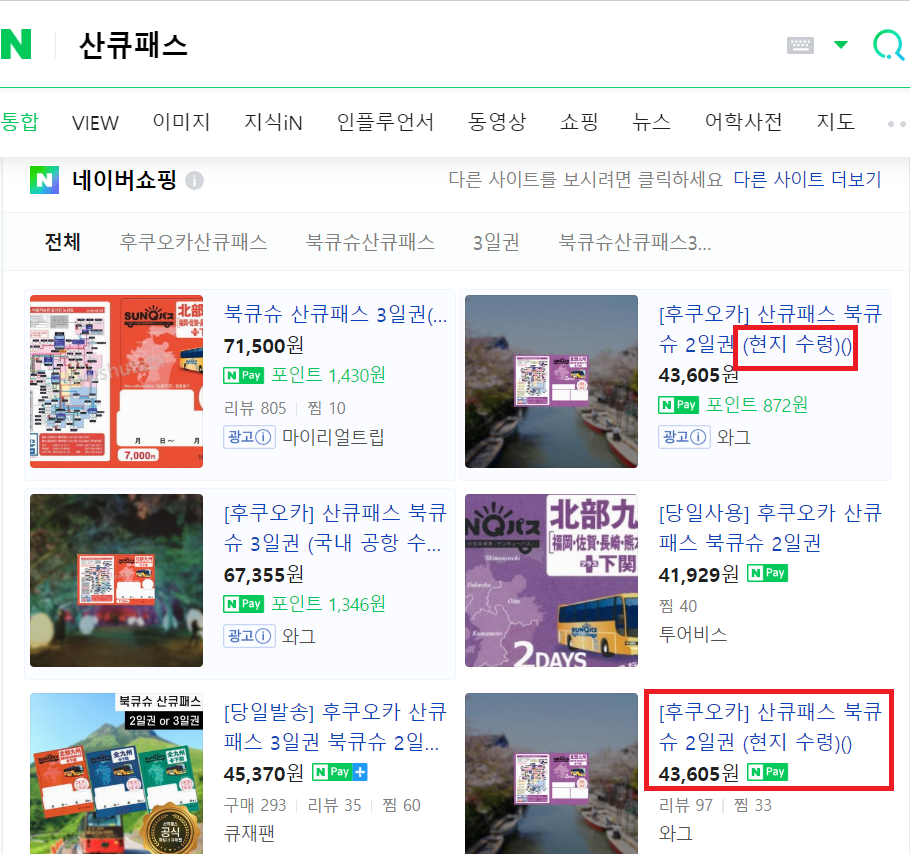This screenshot has width=910, height=854.
Task: Click the 광고 badge in the 포인트 872원 listing
Action: 684,437
